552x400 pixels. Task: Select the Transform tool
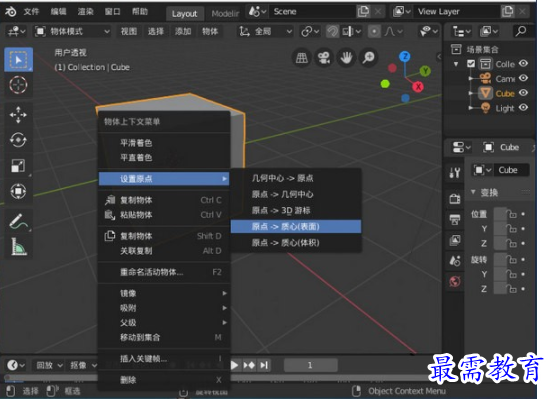point(18,191)
